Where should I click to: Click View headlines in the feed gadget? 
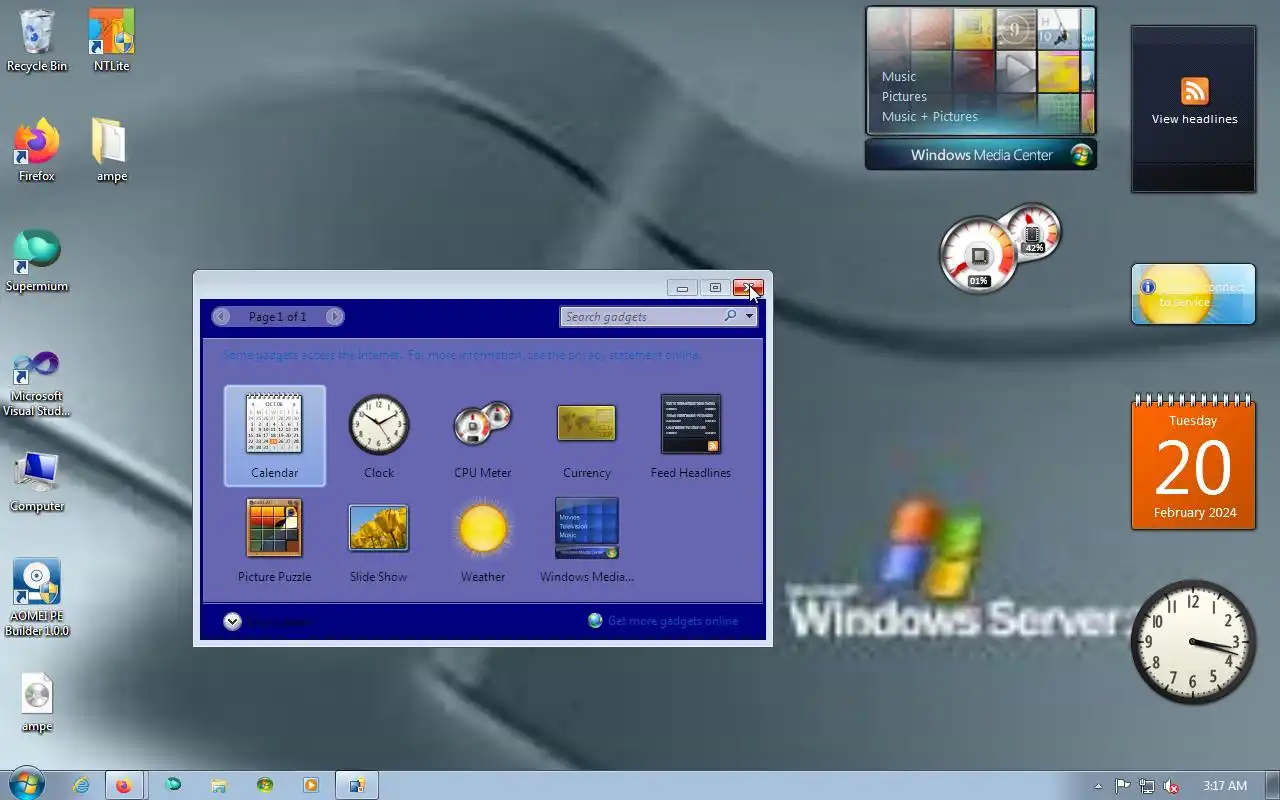[1194, 119]
